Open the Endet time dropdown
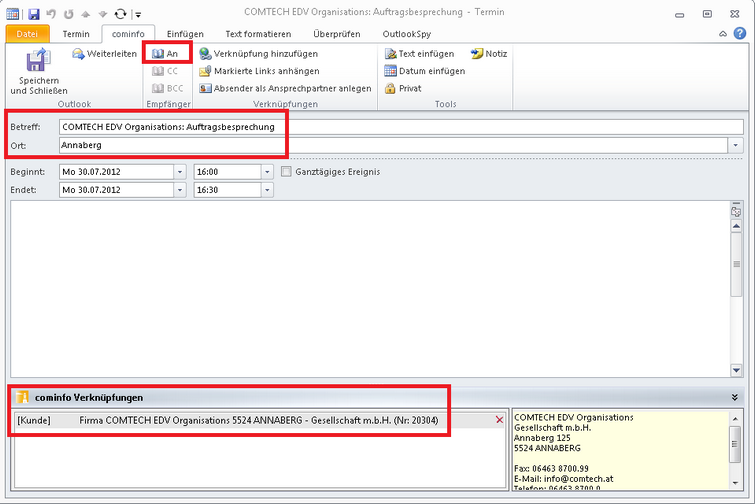This screenshot has height=504, width=755. click(x=267, y=190)
